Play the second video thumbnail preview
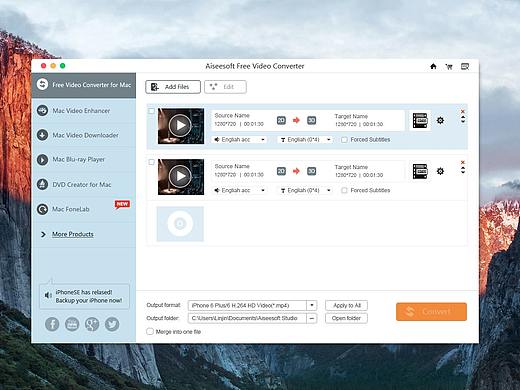Screen dimensions: 520x390 point(181,176)
